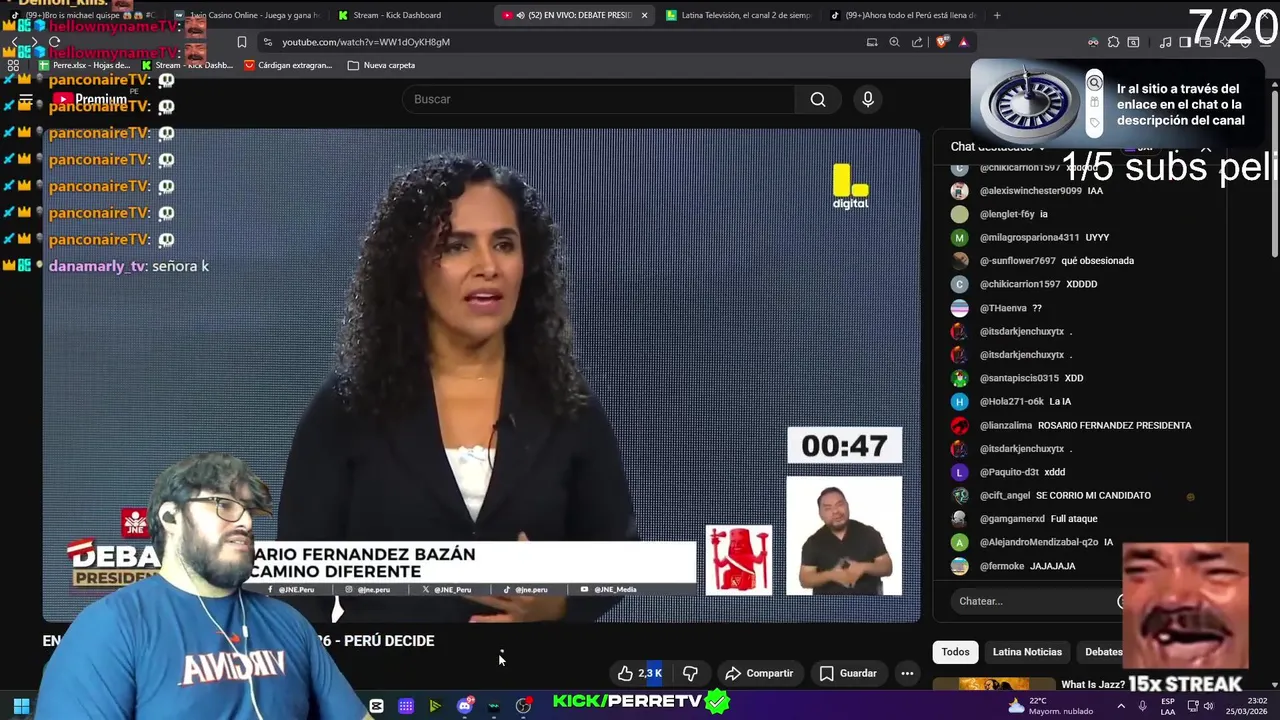Go to YouTube Premium home logo
This screenshot has height=720, width=1280.
coord(90,99)
